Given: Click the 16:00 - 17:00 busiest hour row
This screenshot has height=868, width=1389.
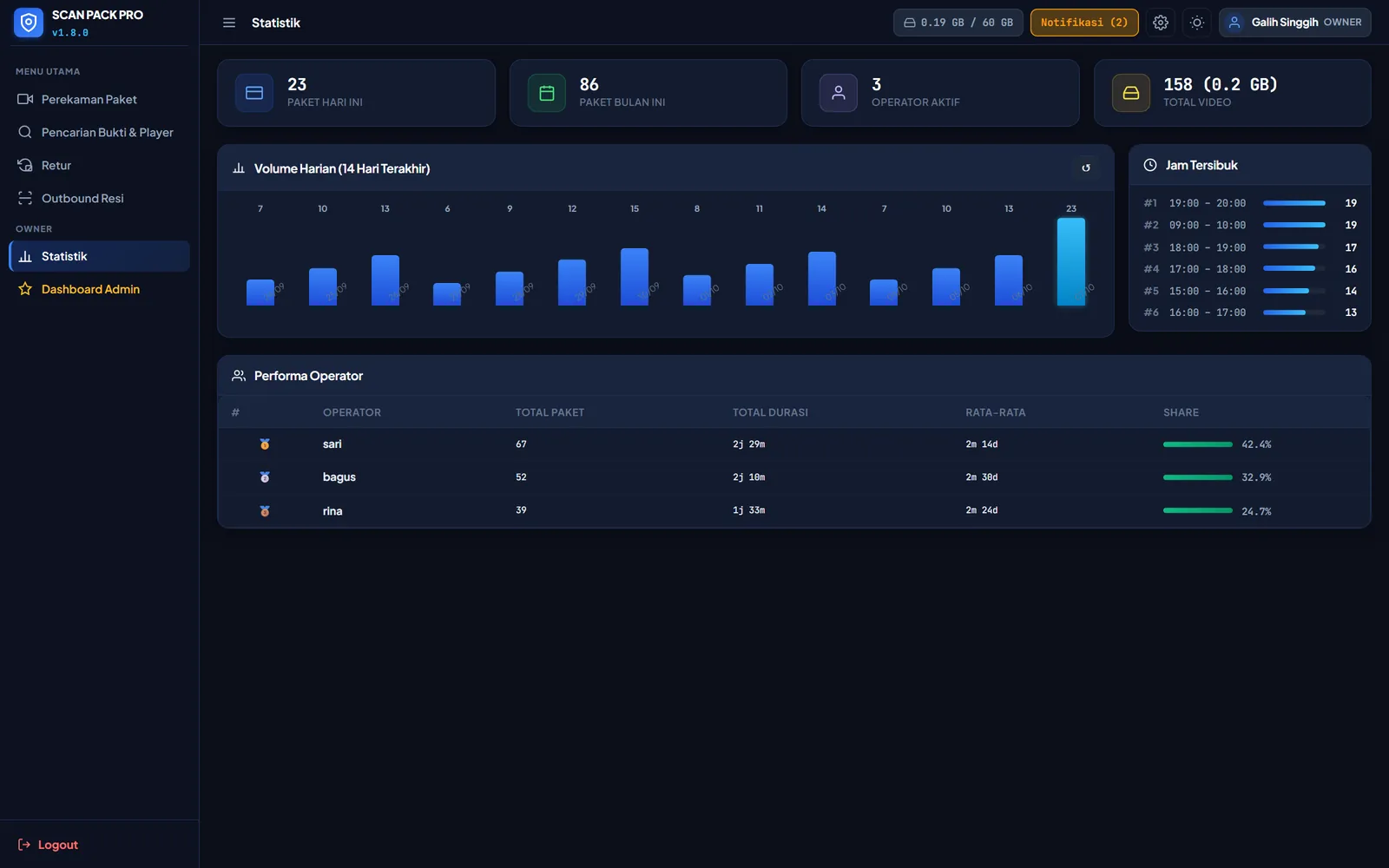Looking at the screenshot, I should click(x=1250, y=312).
